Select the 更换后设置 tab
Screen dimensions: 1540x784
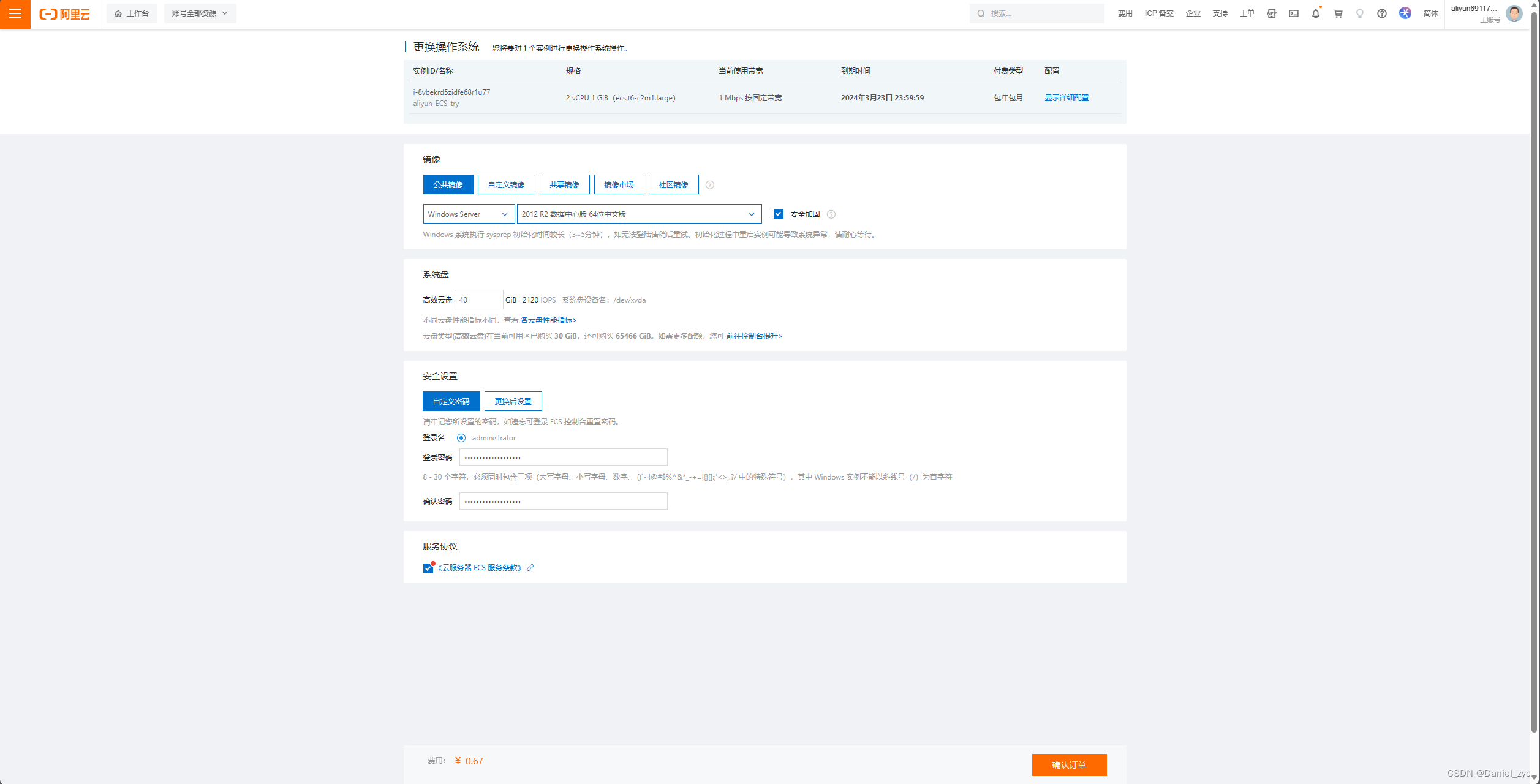513,401
